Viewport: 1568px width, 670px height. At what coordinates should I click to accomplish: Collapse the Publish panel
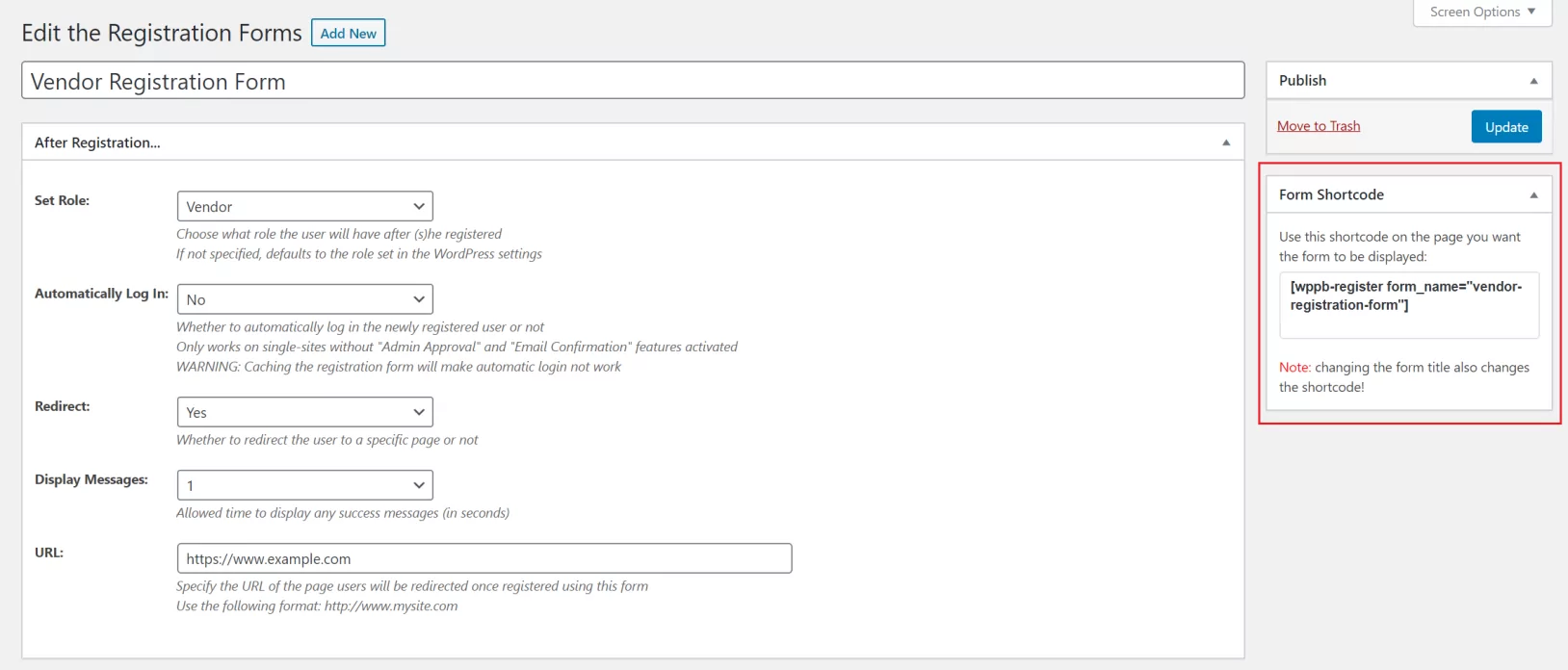1534,81
